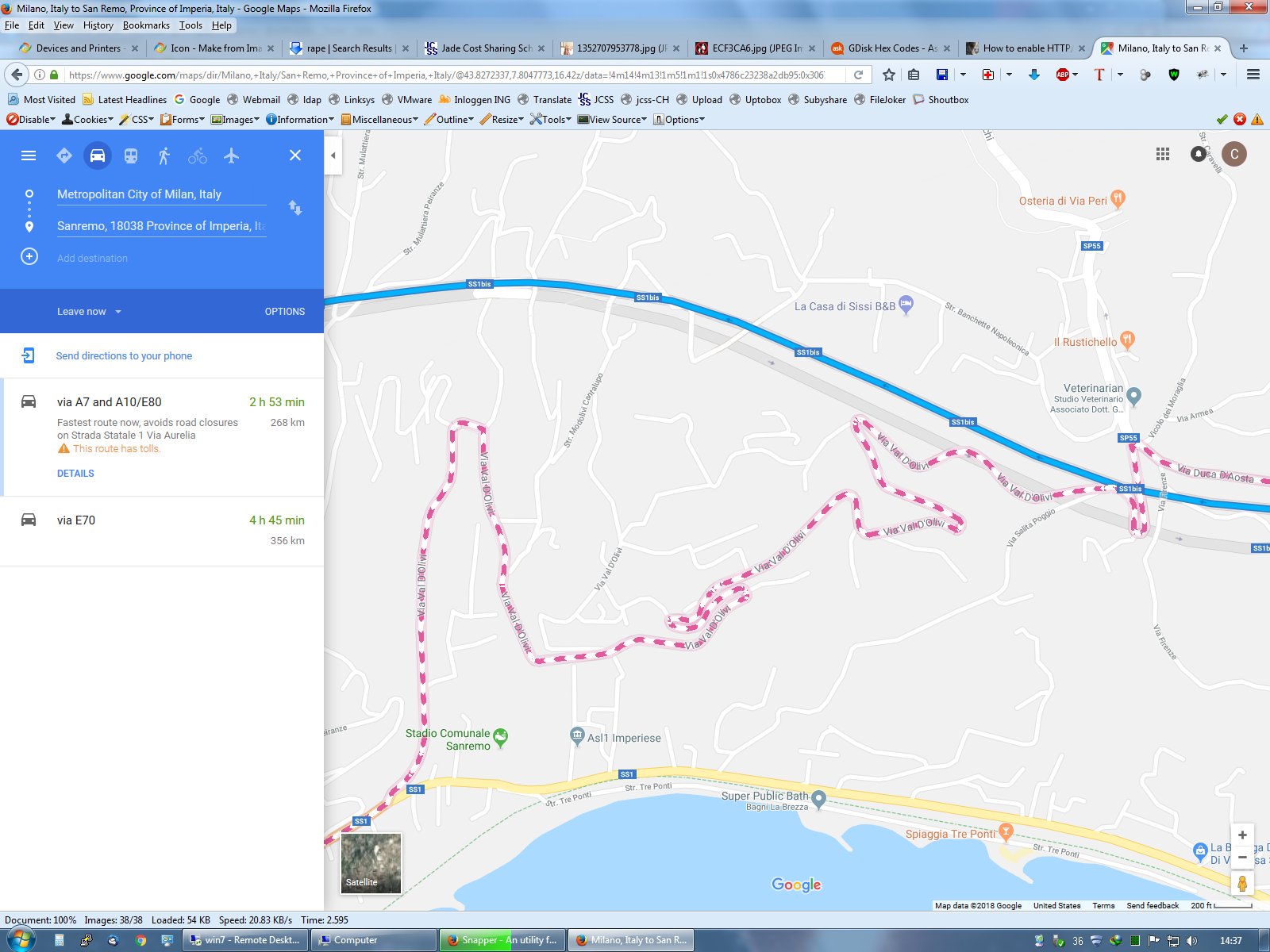Open the Webmail bookmark
This screenshot has width=1270, height=952.
coord(253,100)
